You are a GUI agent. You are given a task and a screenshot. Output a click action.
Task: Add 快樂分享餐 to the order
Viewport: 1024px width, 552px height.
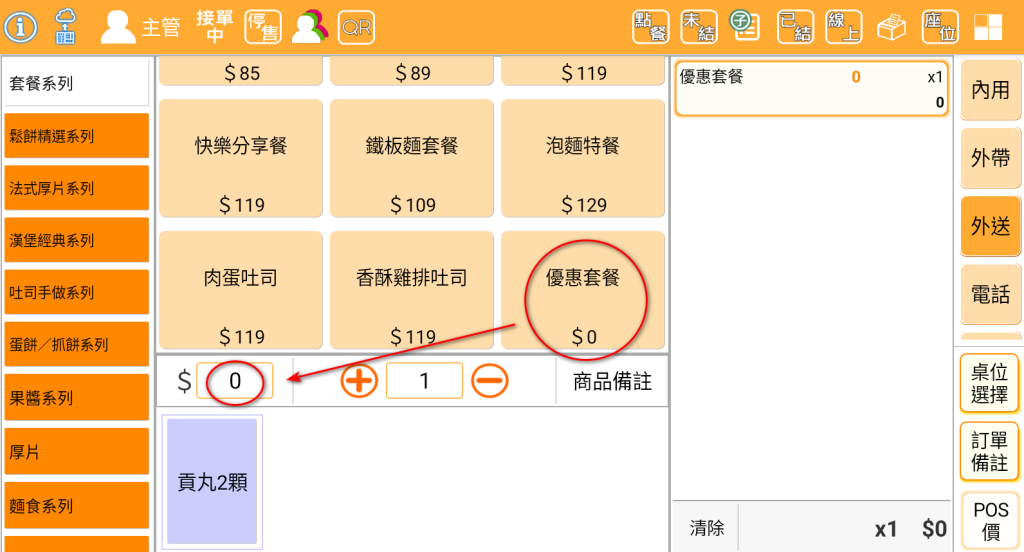241,160
